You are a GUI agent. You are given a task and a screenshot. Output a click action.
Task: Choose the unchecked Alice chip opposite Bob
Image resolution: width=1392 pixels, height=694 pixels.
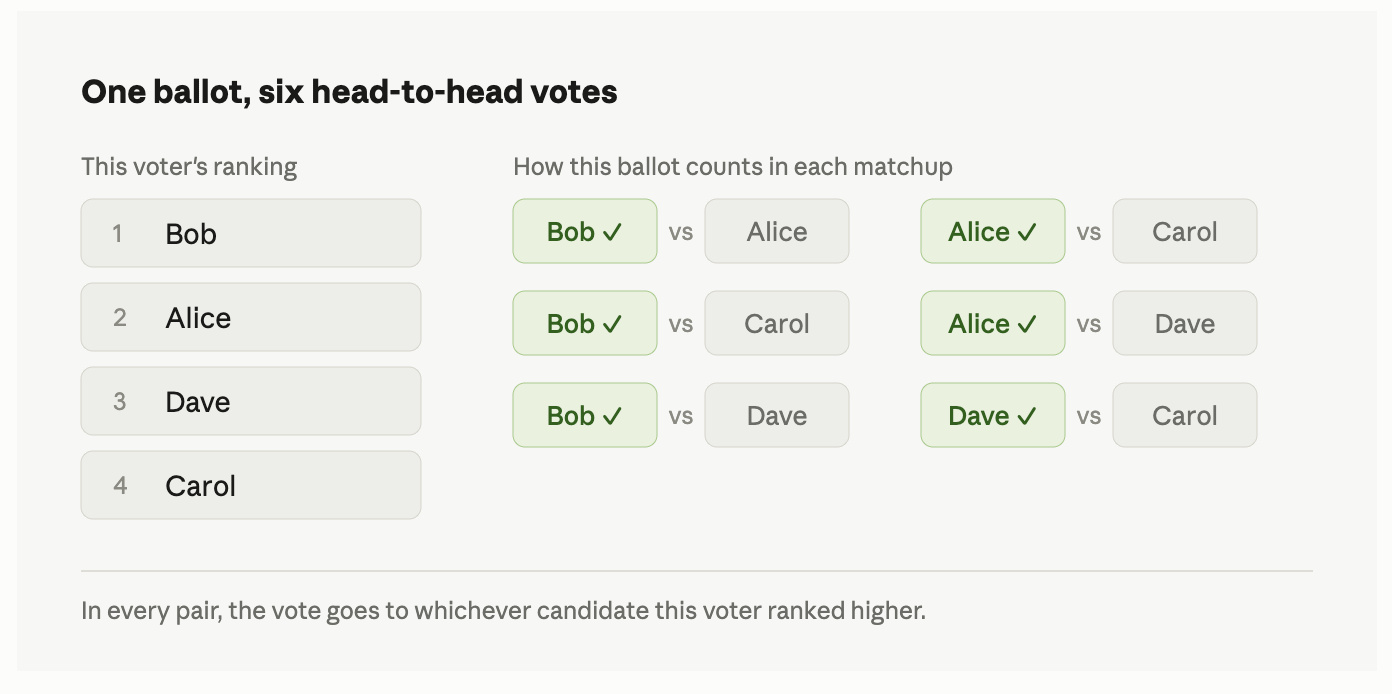(777, 231)
